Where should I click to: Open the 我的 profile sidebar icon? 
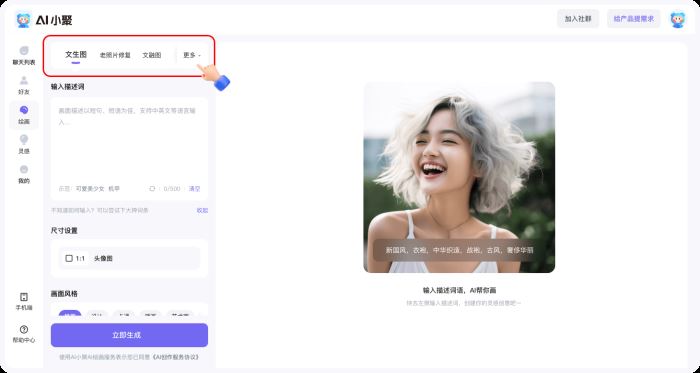point(24,174)
